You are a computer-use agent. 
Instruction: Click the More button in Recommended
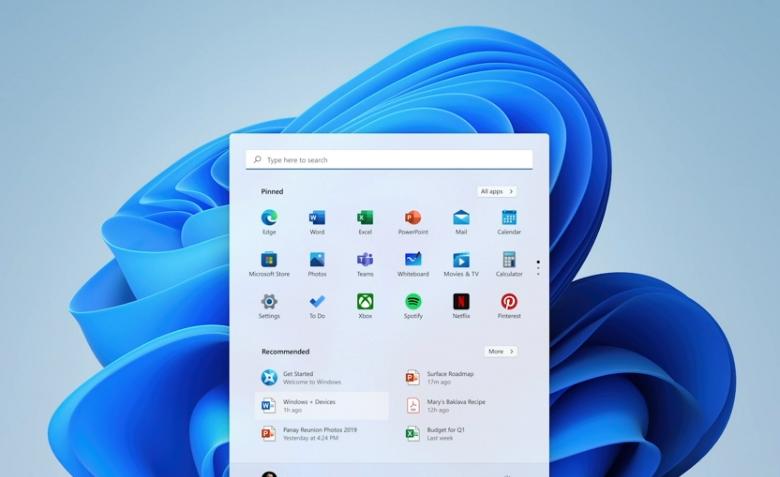point(501,351)
